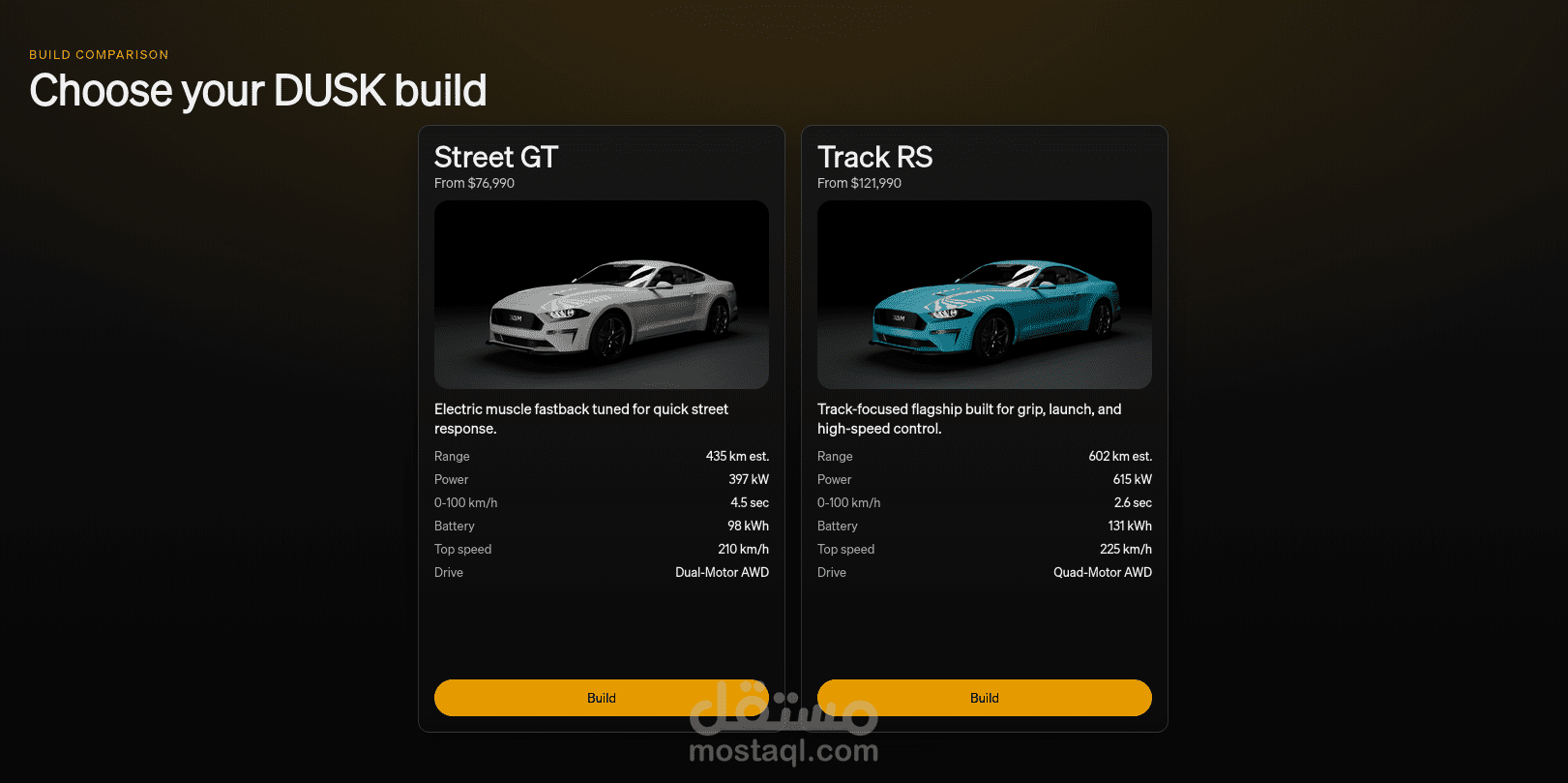Click the Track RS Power value 615 kW
This screenshot has width=1568, height=783.
(x=1132, y=479)
